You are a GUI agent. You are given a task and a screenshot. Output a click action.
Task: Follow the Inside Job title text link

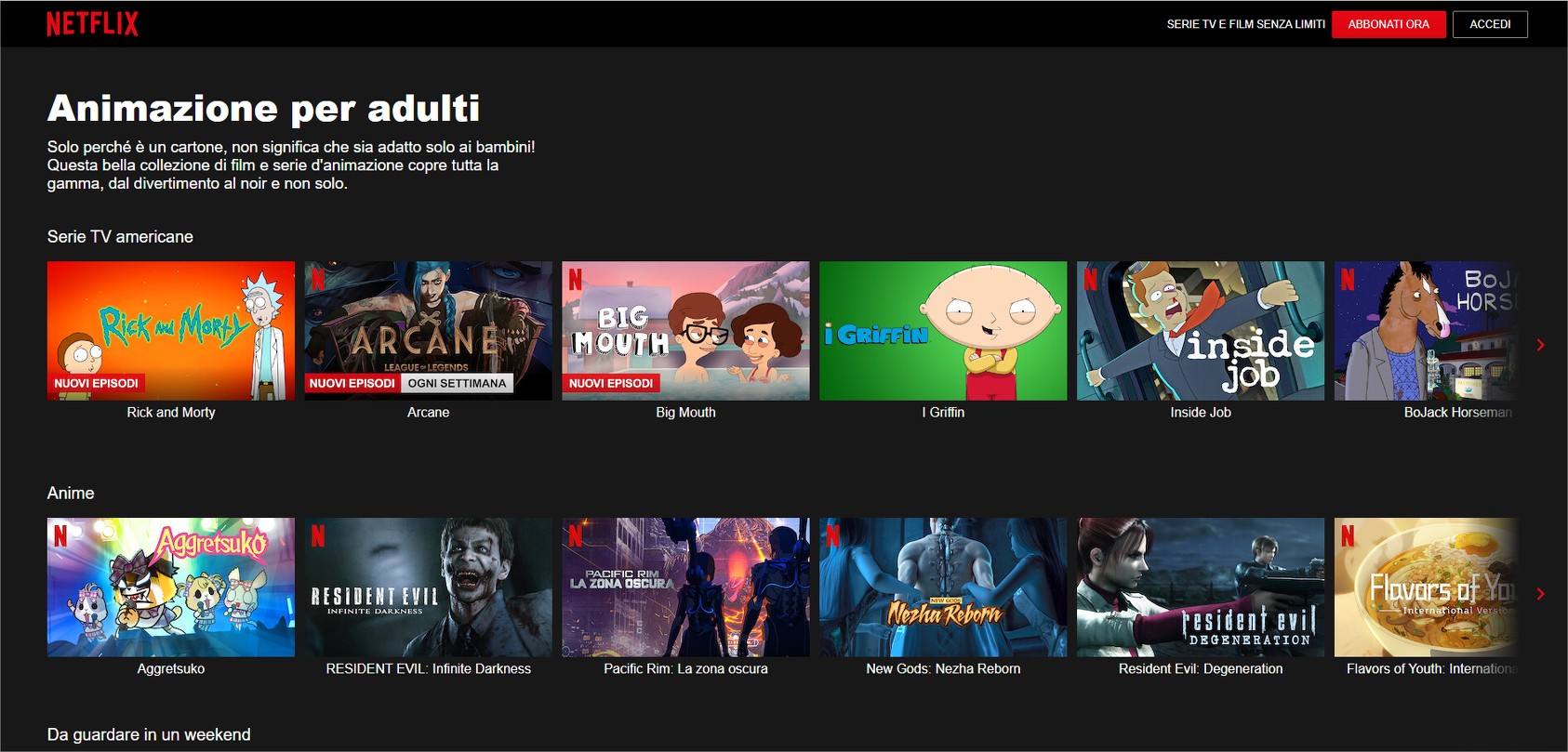pyautogui.click(x=1200, y=413)
